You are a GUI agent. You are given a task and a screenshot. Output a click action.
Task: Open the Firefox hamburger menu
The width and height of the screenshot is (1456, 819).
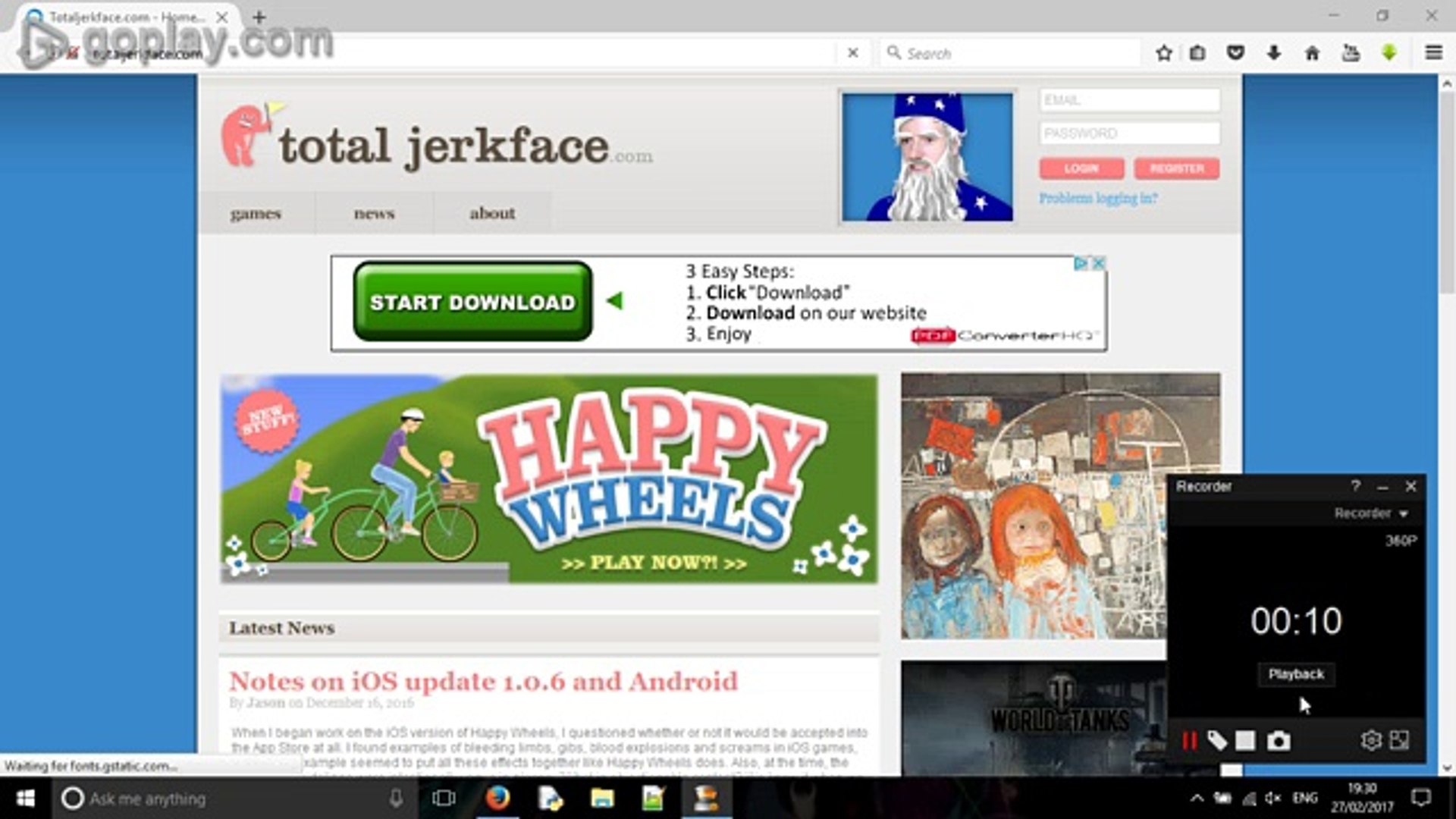1433,53
